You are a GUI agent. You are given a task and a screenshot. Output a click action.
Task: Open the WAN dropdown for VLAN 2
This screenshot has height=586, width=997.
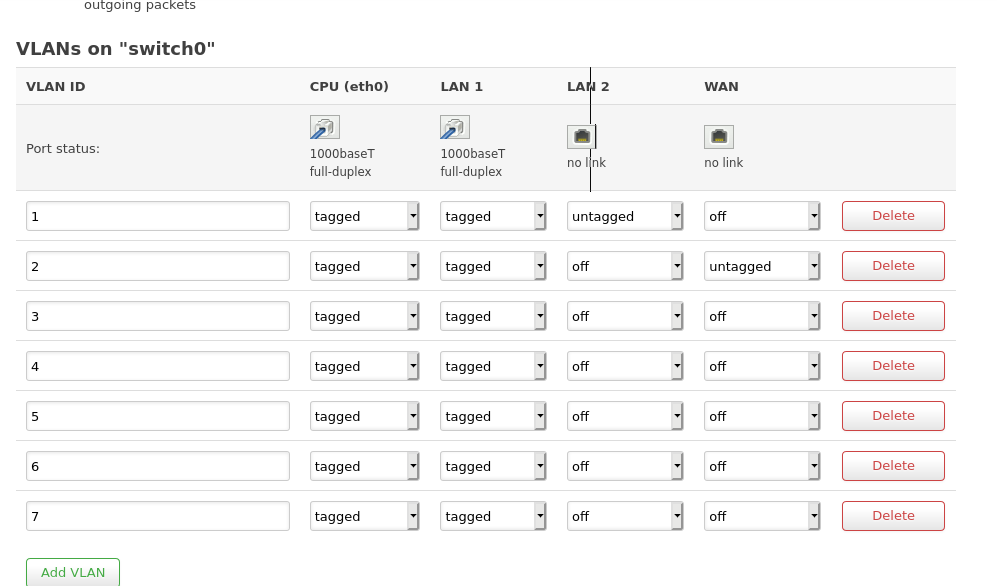(x=761, y=266)
